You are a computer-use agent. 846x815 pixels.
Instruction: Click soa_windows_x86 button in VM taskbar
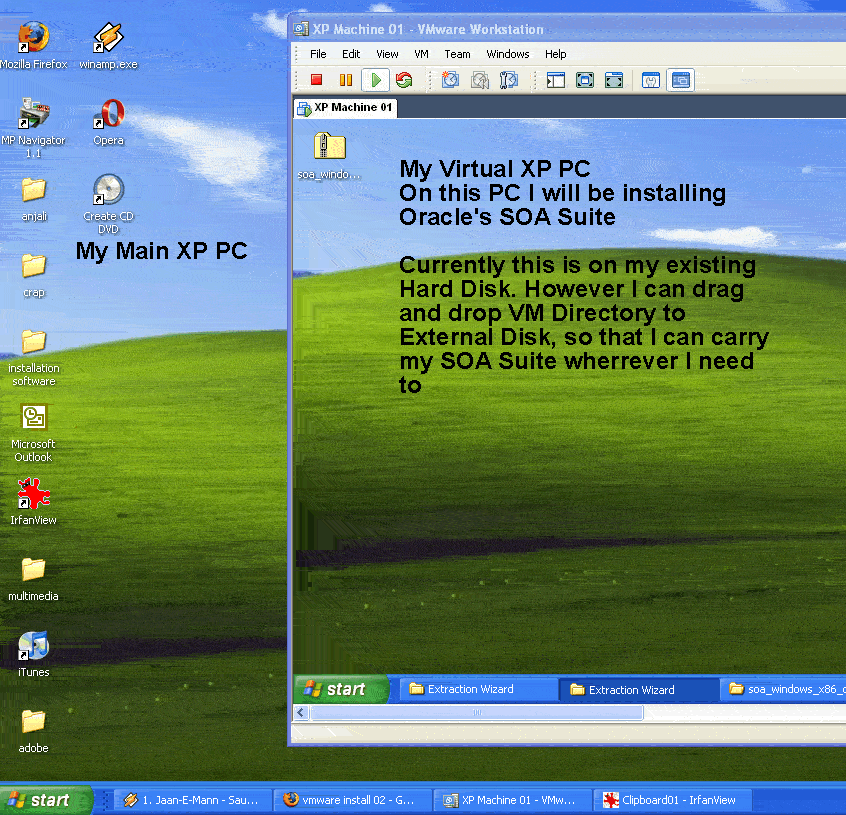(784, 689)
